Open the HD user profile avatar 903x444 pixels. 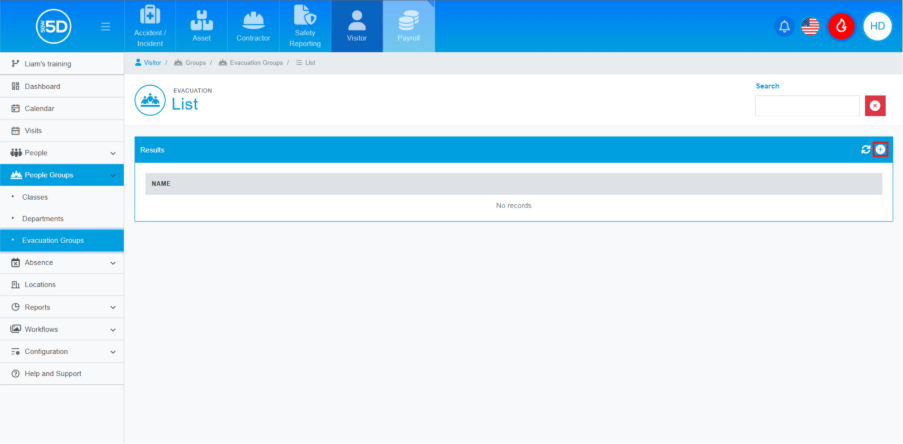coord(877,26)
